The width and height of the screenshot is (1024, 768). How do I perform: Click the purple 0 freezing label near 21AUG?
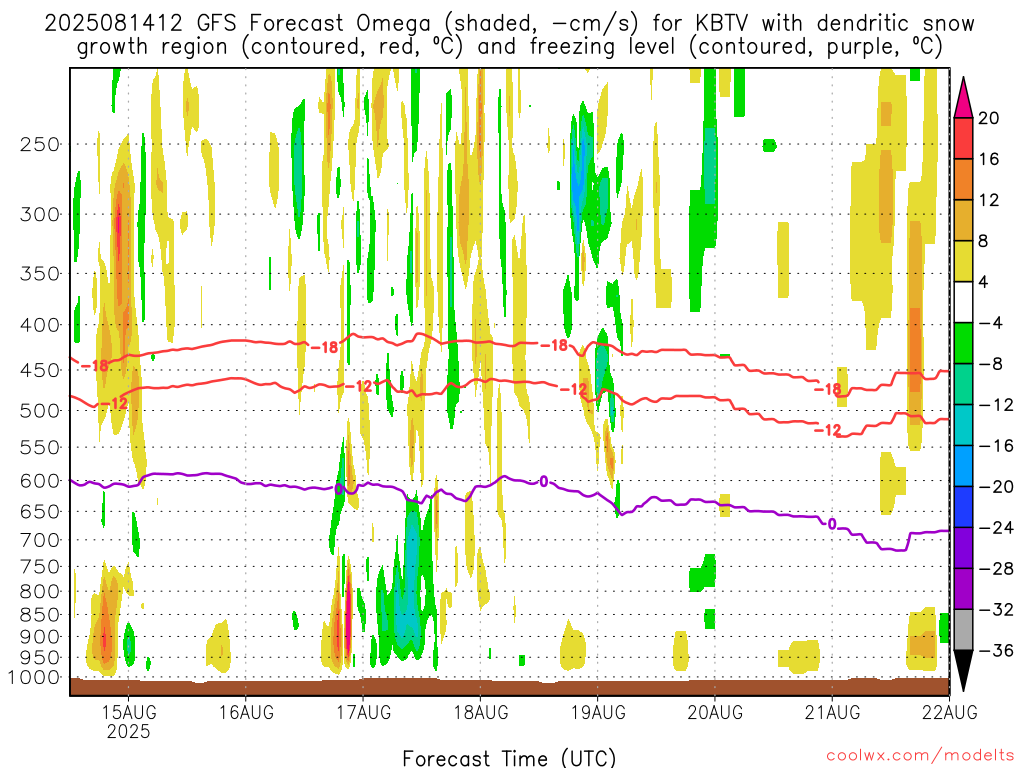832,524
